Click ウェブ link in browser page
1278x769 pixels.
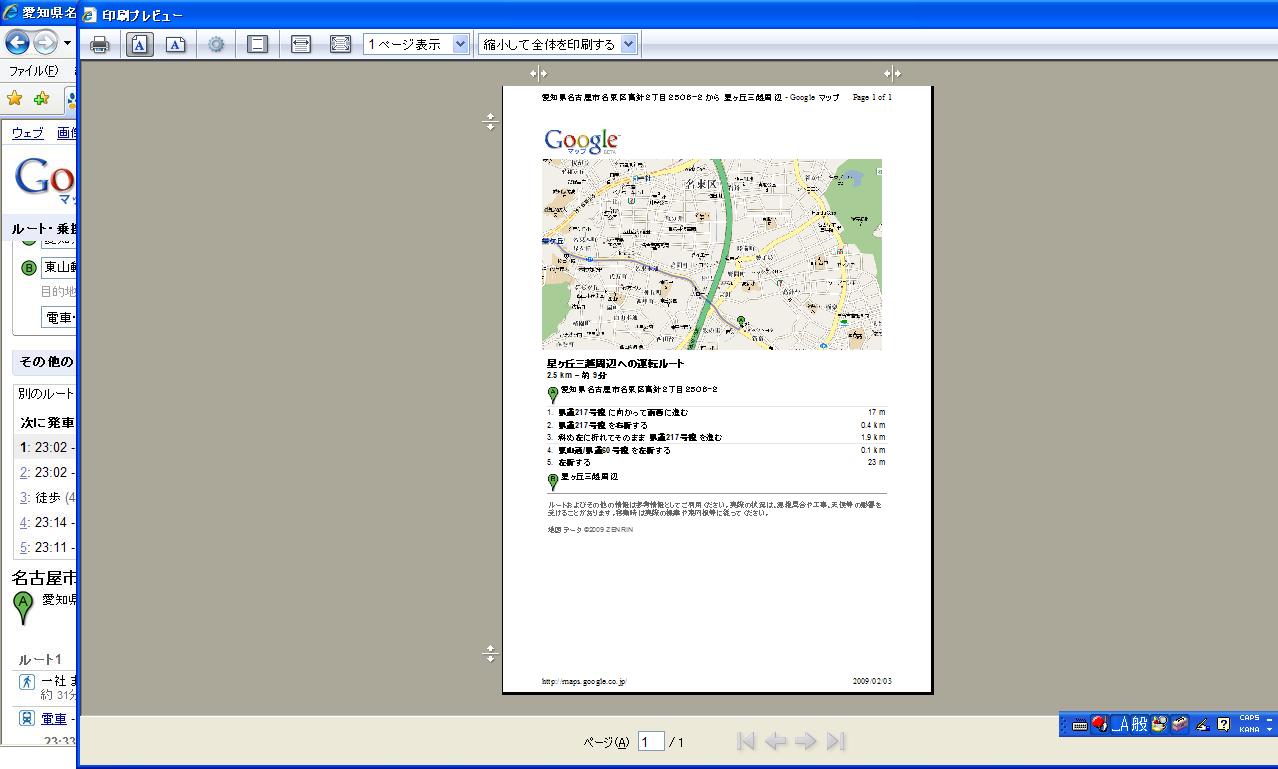pos(27,133)
